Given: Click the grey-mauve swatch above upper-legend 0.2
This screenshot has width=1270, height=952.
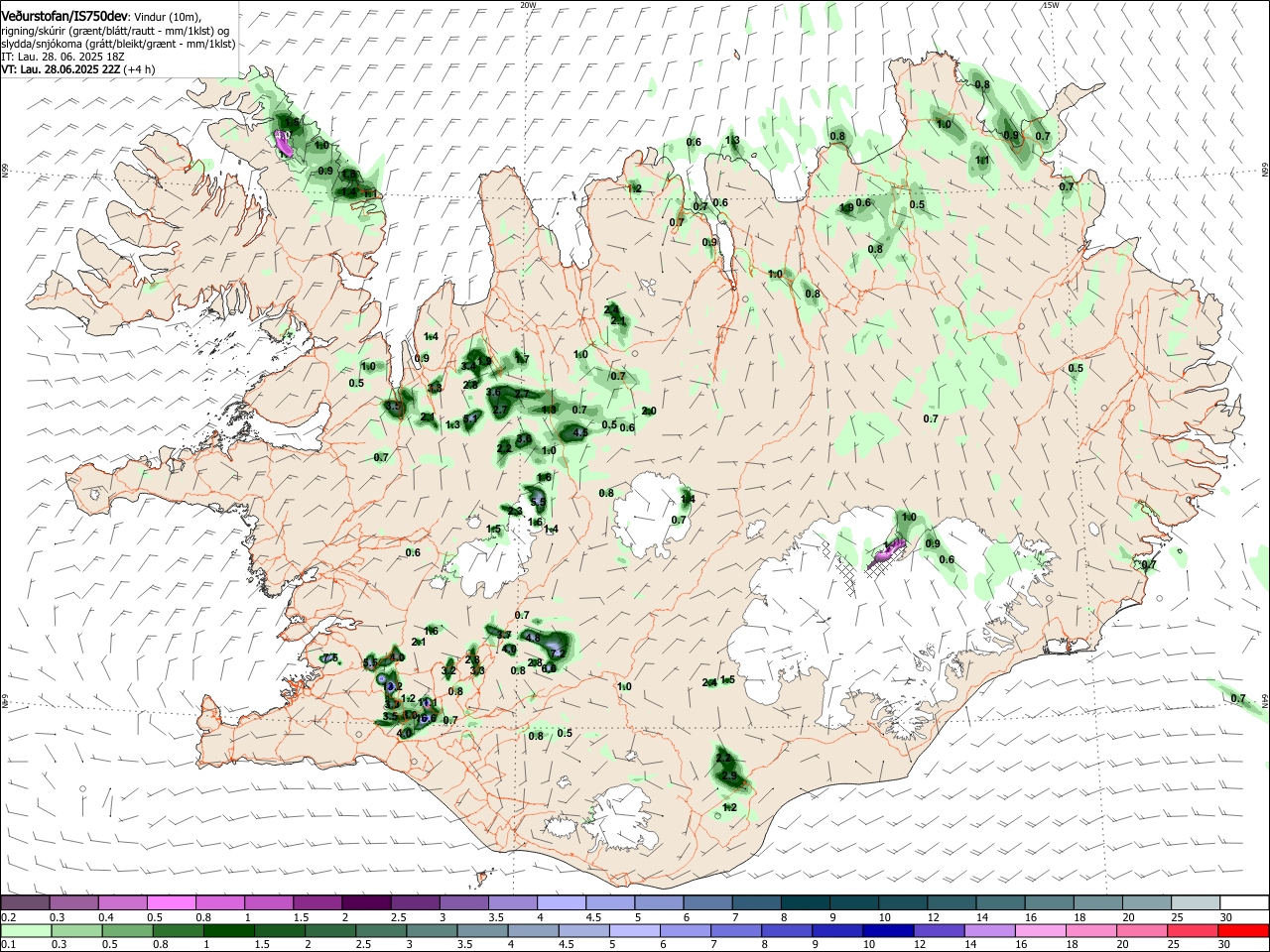Looking at the screenshot, I should (x=25, y=903).
